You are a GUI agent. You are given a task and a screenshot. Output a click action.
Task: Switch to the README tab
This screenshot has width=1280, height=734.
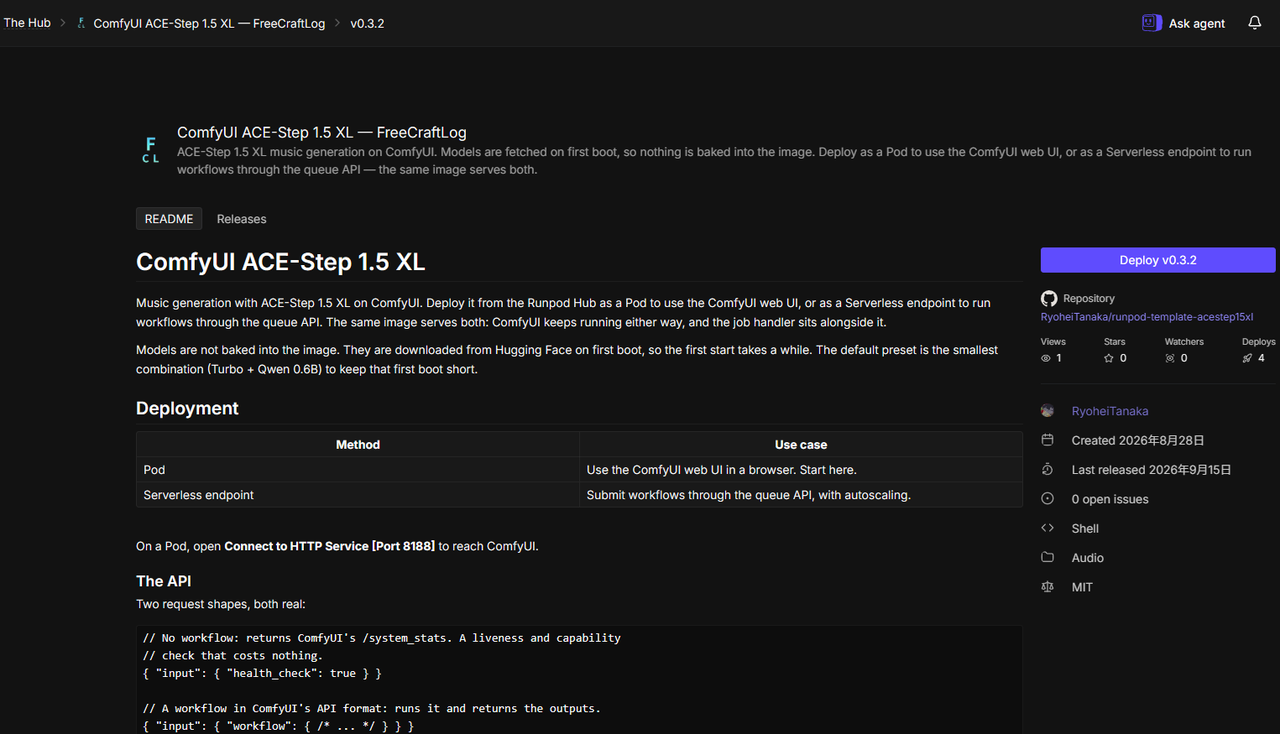pos(169,219)
